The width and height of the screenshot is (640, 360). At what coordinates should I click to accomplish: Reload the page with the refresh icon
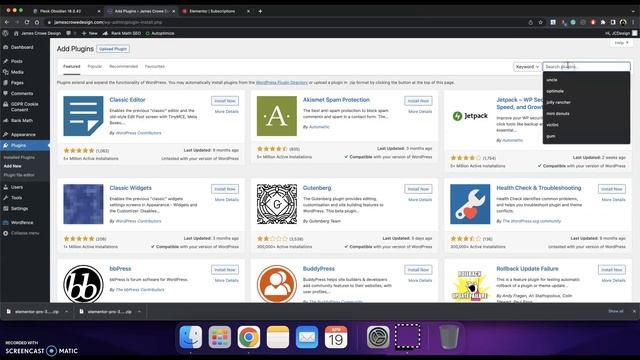(x=27, y=22)
